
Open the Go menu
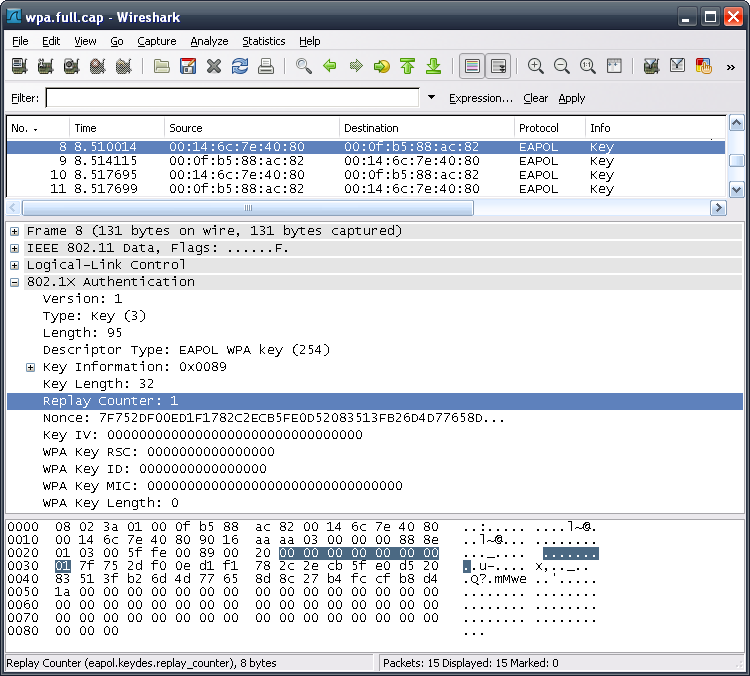tap(117, 42)
